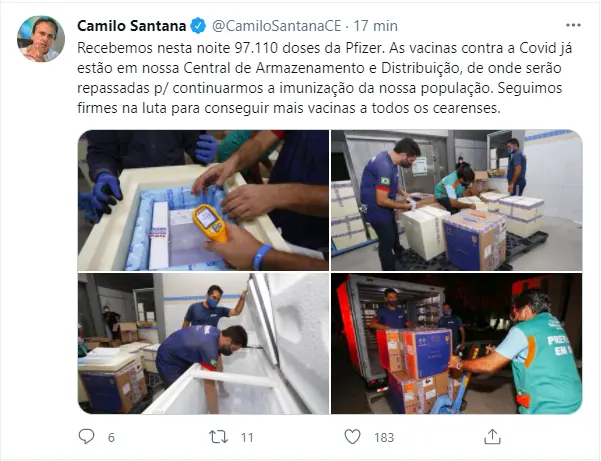
Task: Click the like count number 183
Action: tap(384, 437)
